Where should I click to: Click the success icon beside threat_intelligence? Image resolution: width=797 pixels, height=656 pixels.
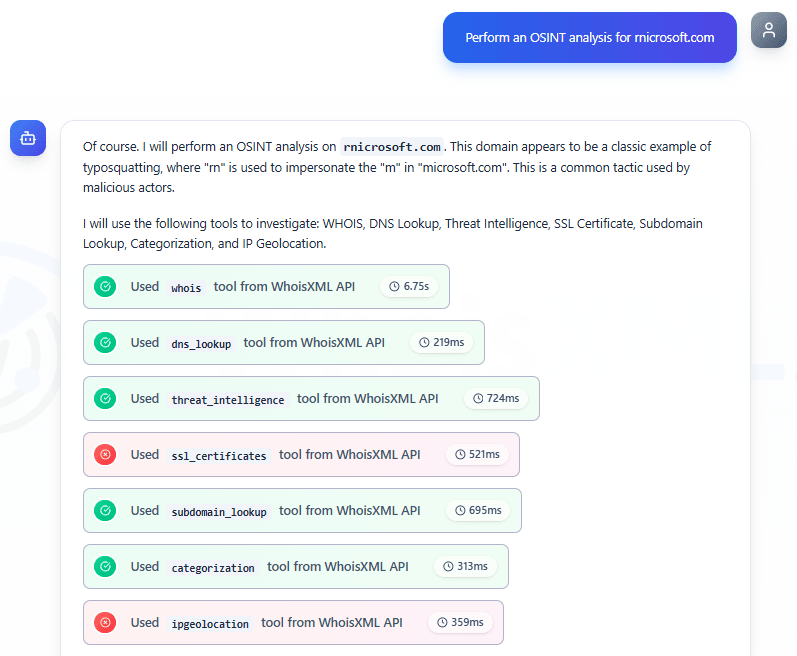click(105, 399)
